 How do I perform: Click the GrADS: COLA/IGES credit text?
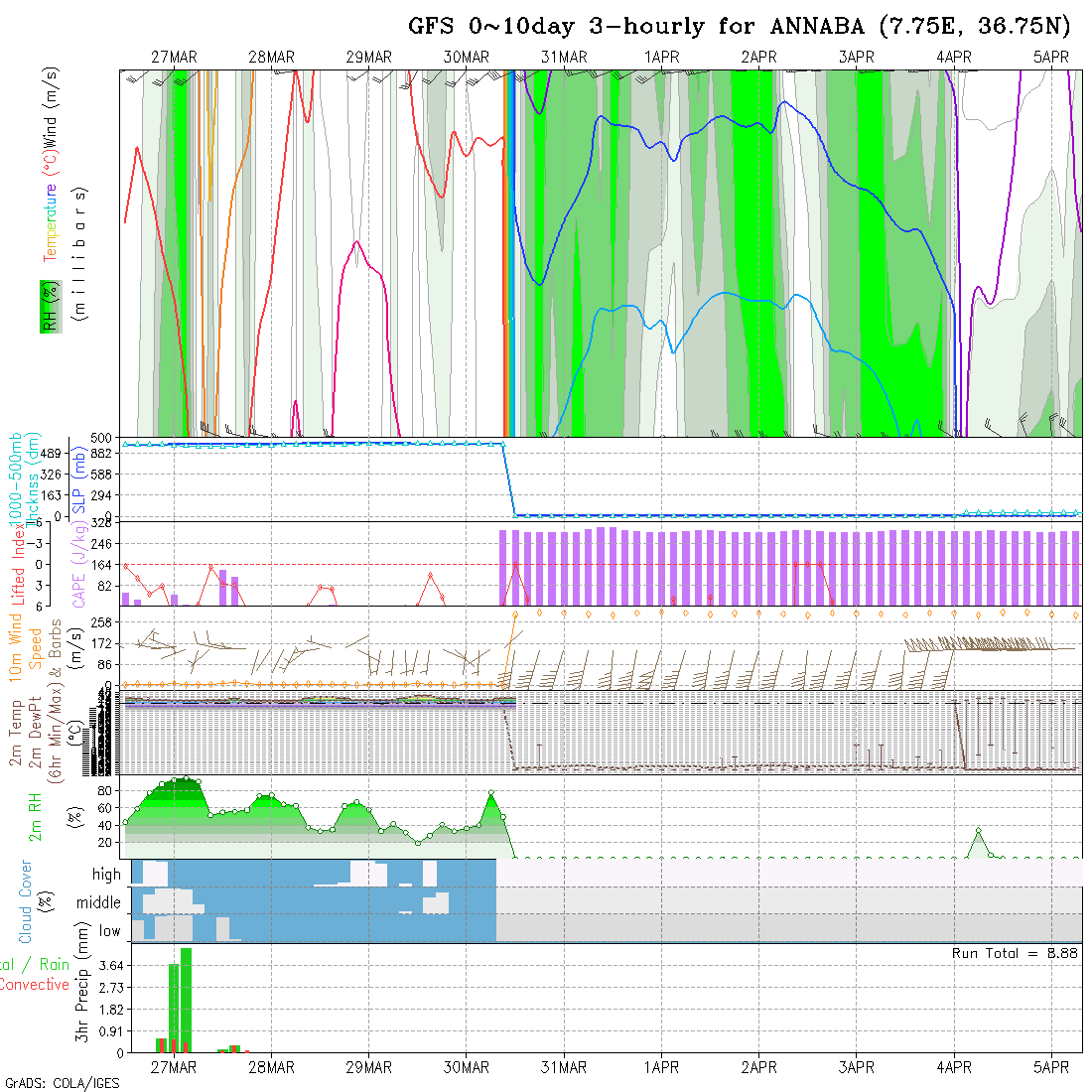[x=62, y=1083]
